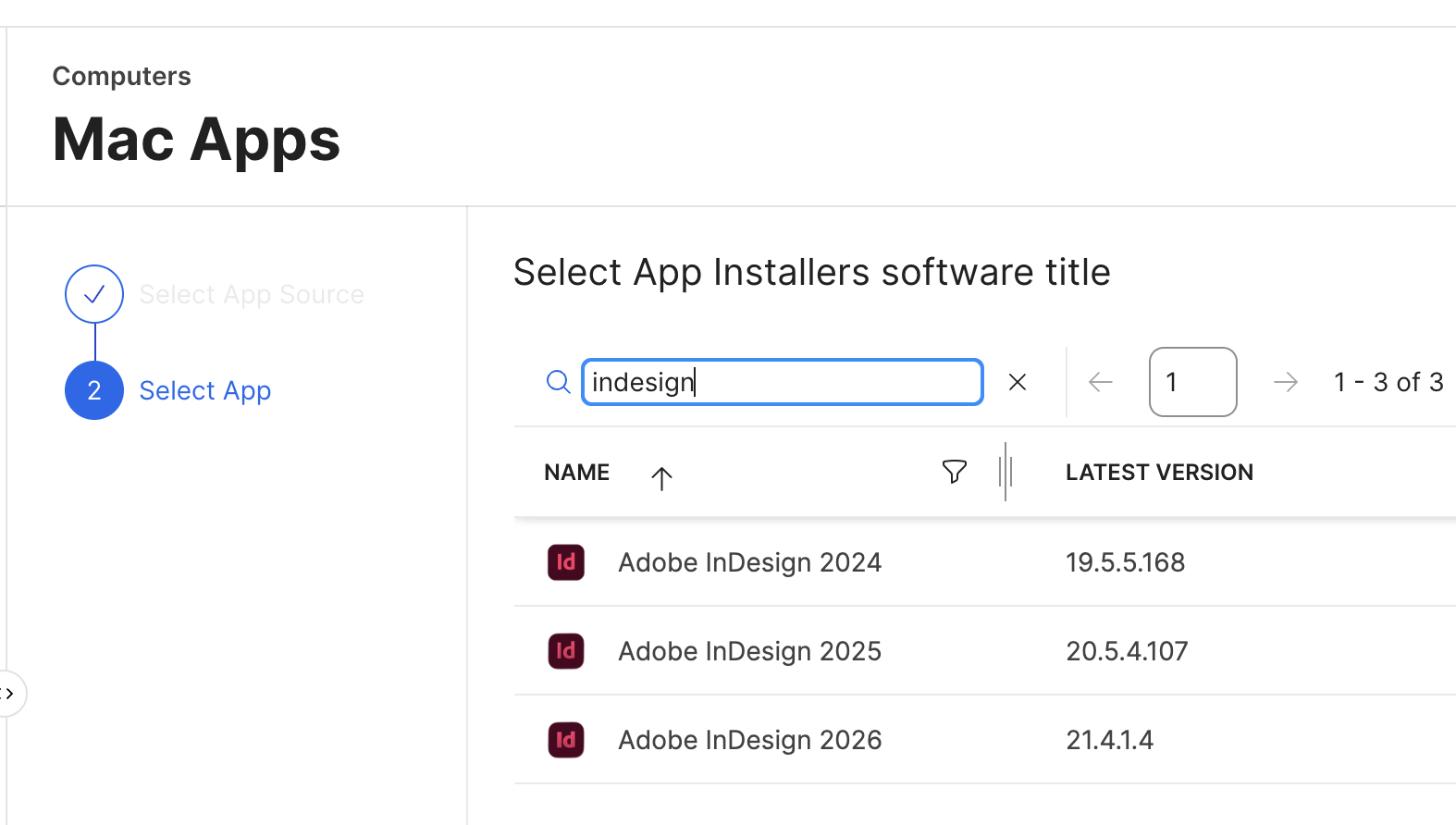Click the '1 - 3 of 3' results count
The width and height of the screenshot is (1456, 825).
[x=1388, y=382]
